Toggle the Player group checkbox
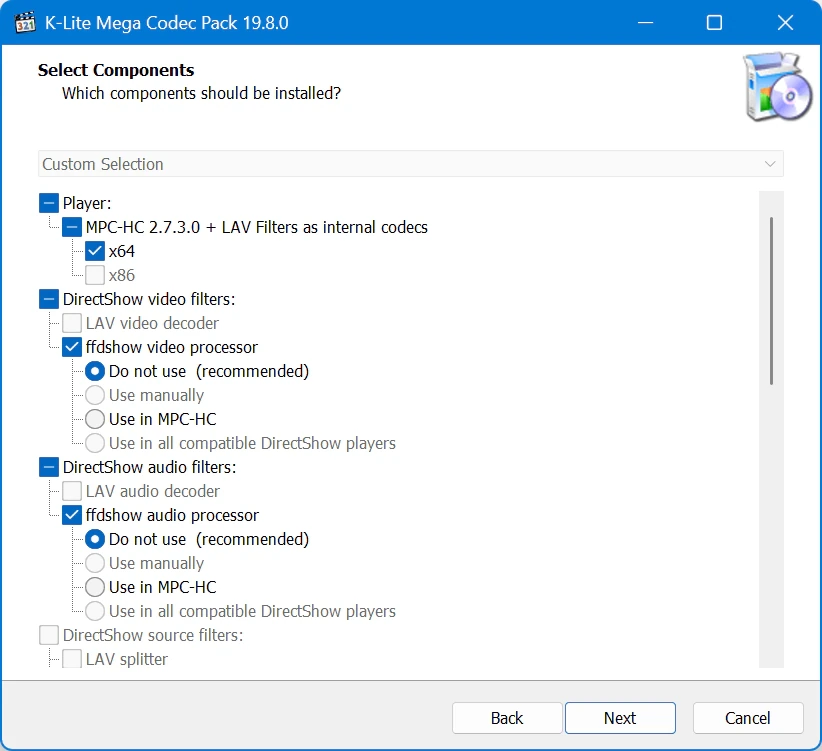This screenshot has height=751, width=822. (x=49, y=203)
